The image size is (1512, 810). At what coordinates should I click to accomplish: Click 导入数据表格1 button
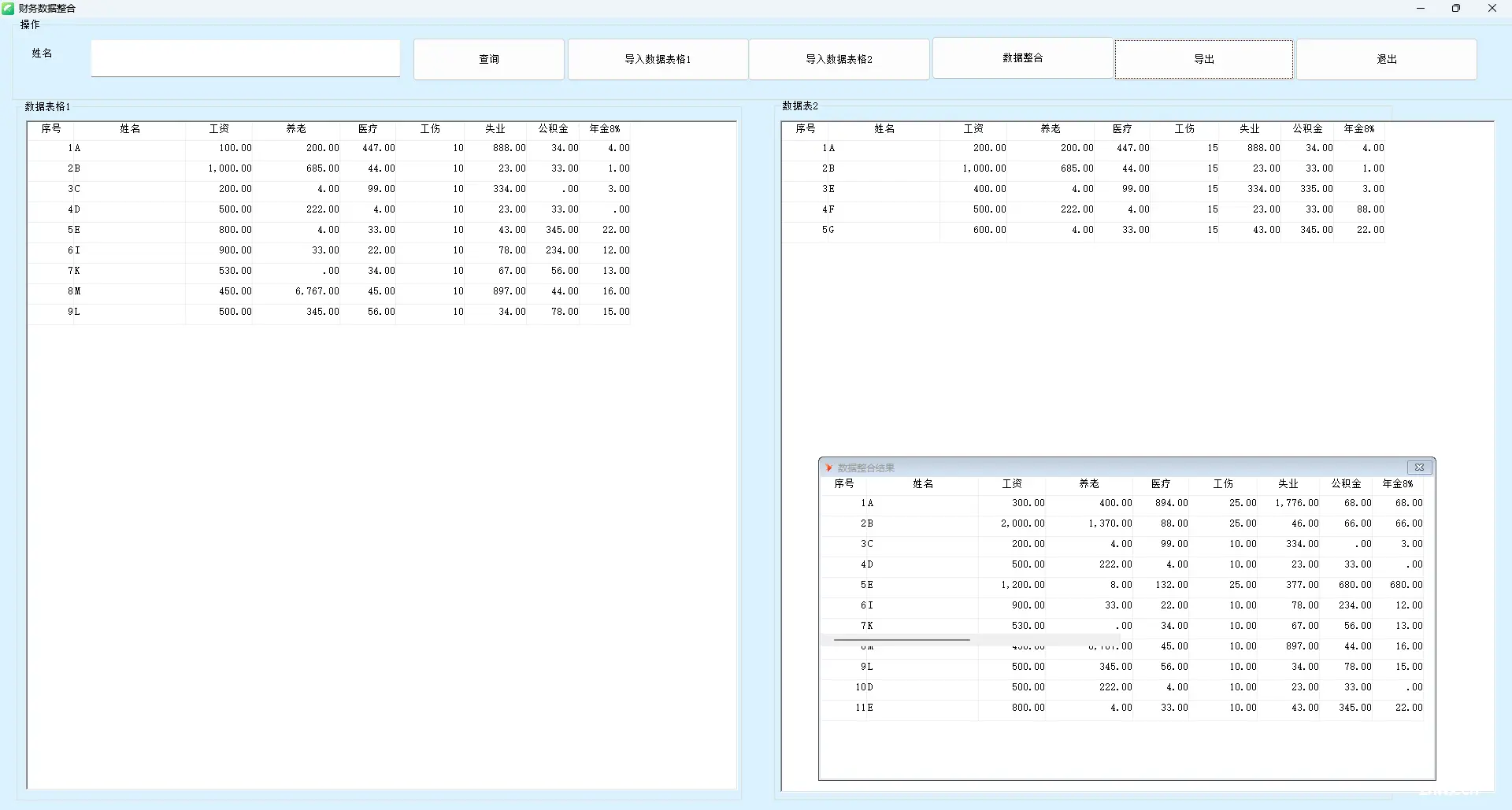(658, 59)
